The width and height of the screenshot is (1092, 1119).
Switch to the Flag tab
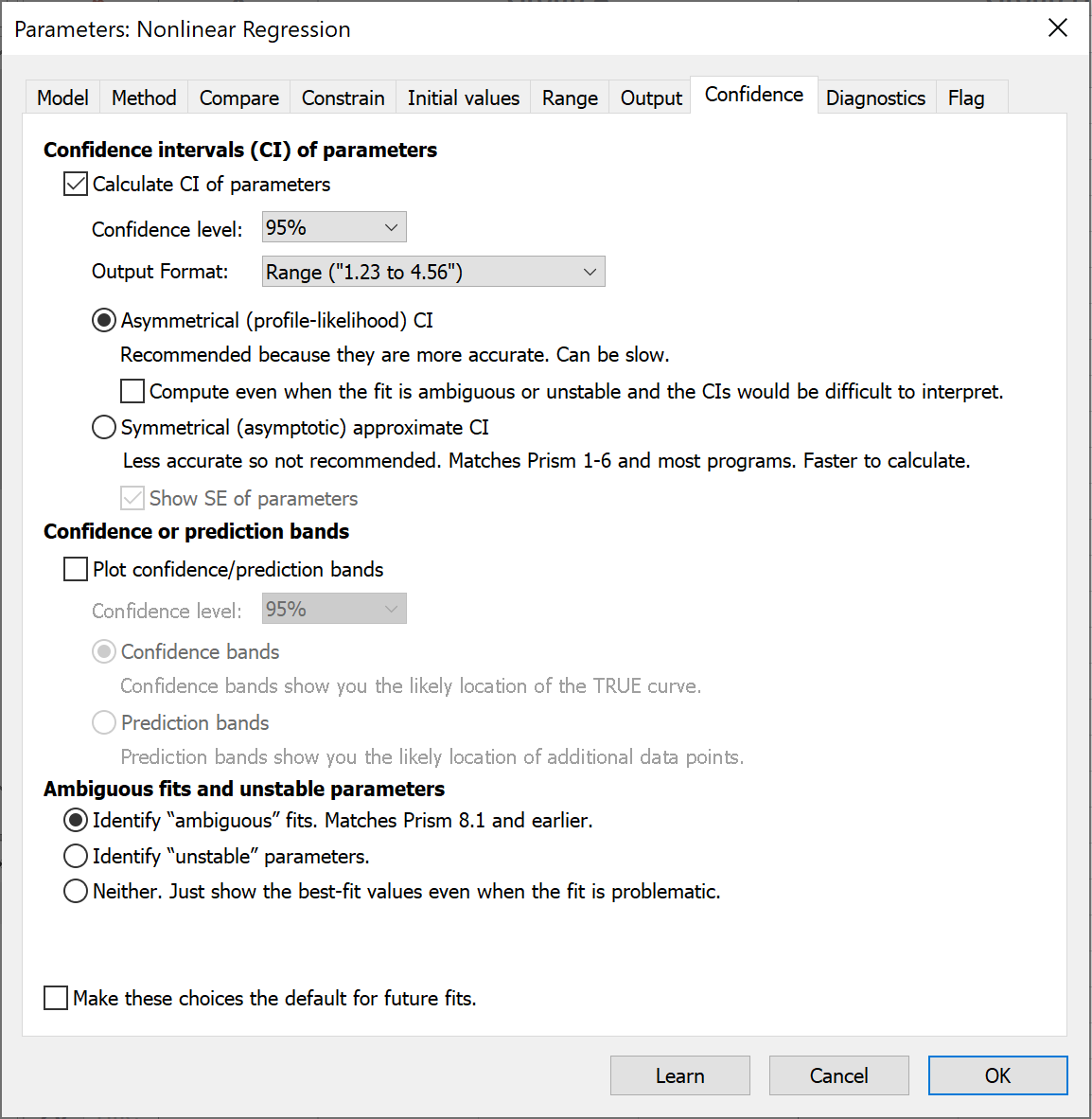point(966,98)
